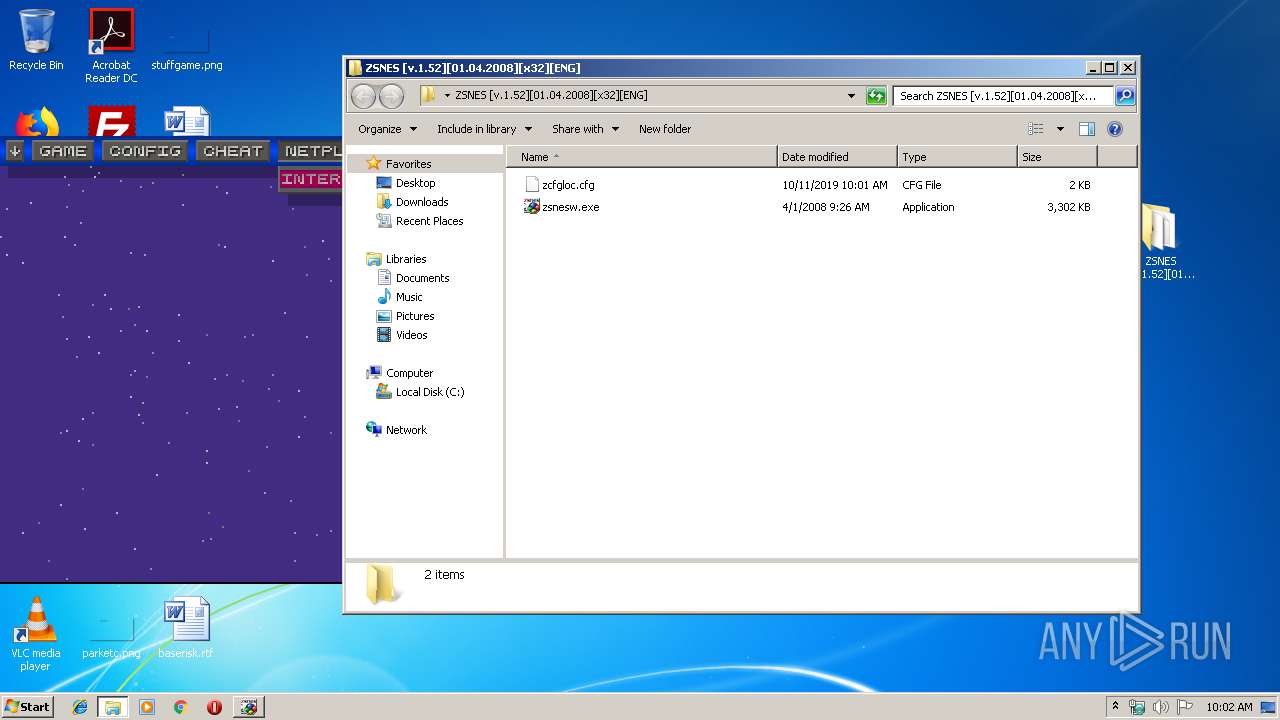Viewport: 1280px width, 720px height.
Task: Open the ZSNES NETPLAY menu
Action: [310, 151]
